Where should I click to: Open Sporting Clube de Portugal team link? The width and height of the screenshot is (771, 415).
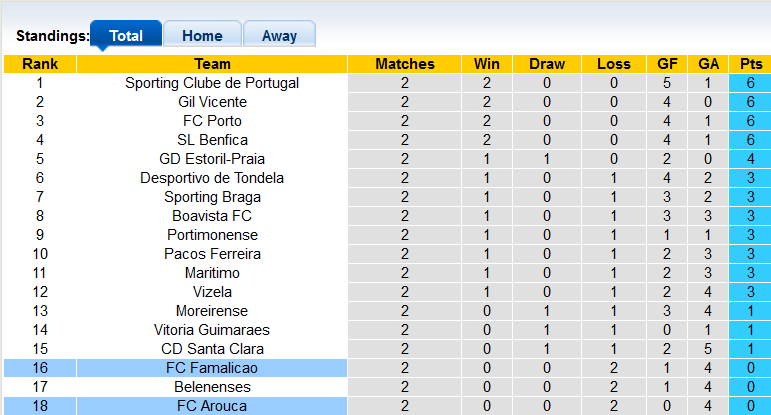point(212,83)
